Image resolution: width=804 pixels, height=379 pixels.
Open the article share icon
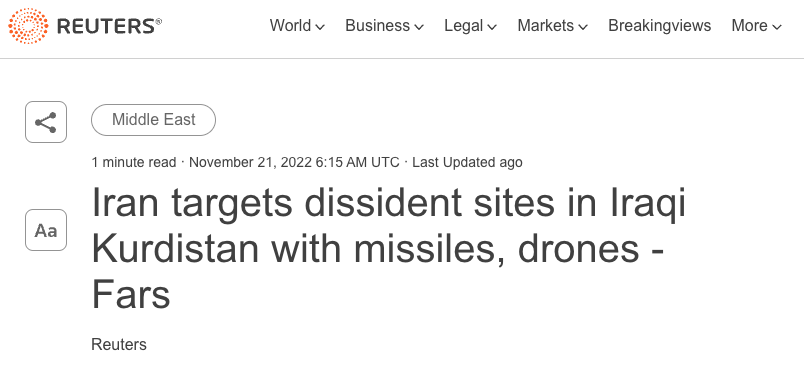(x=46, y=122)
